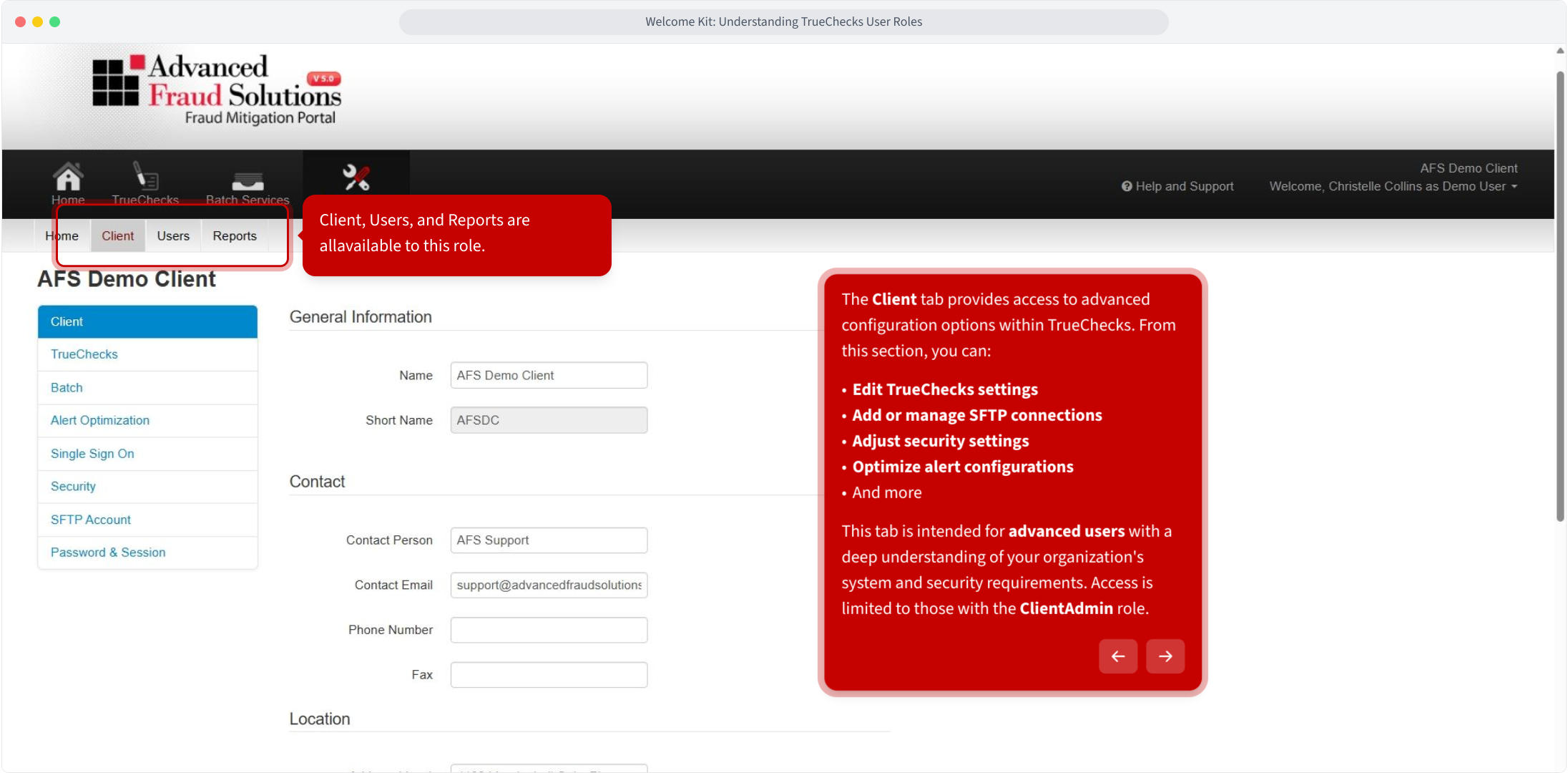The width and height of the screenshot is (1568, 773).
Task: Click the Contact Email field
Action: [549, 585]
